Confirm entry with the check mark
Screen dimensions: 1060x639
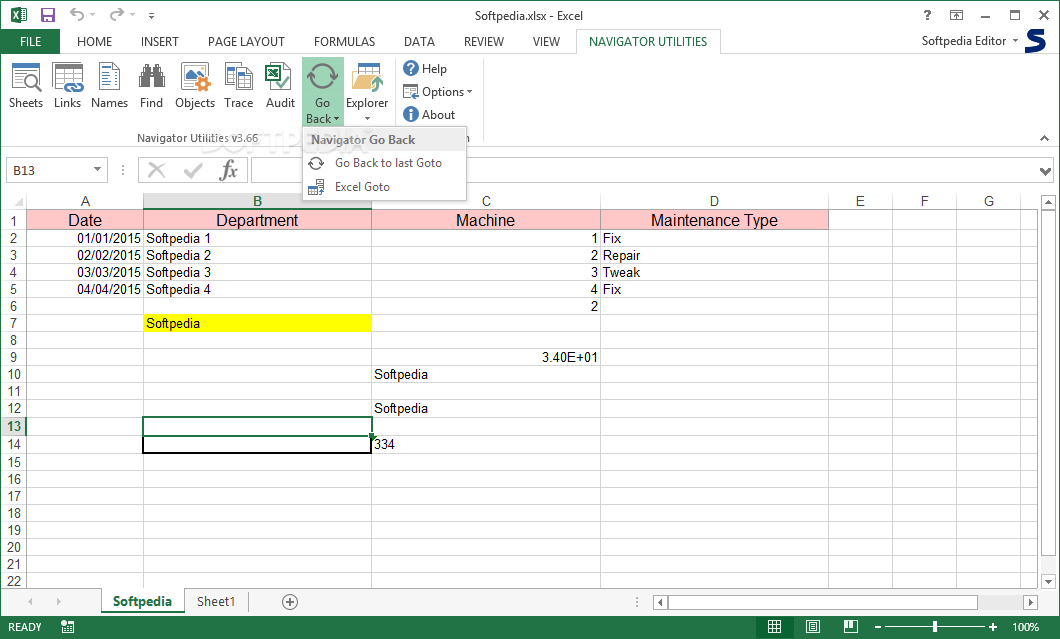(193, 170)
